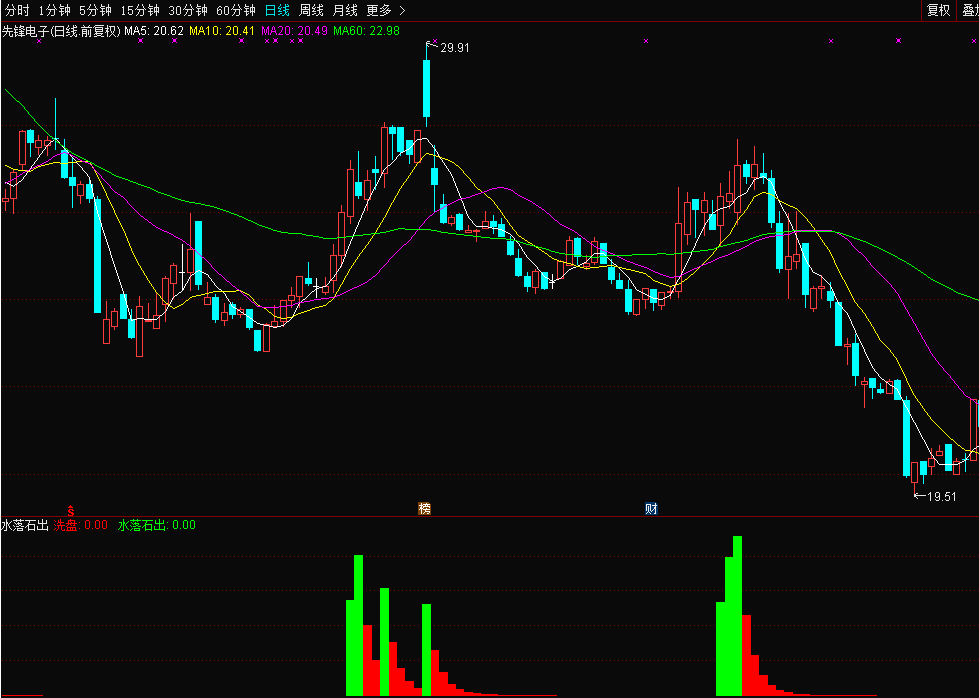Click the green 水落石出: 0.00 value
This screenshot has height=698, width=979.
(x=157, y=525)
